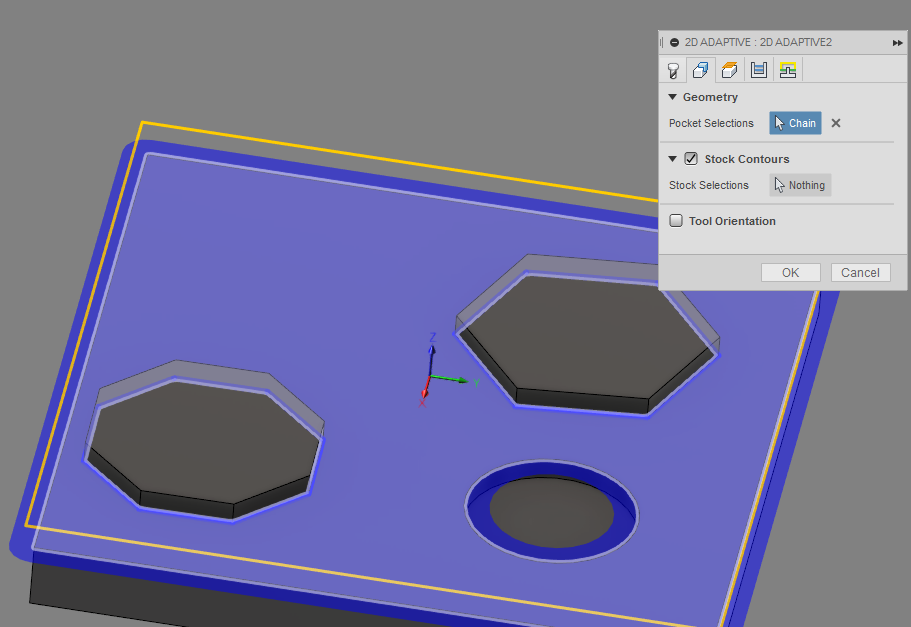The height and width of the screenshot is (627, 911).
Task: Click the coordinate axis triad origin
Action: point(430,378)
